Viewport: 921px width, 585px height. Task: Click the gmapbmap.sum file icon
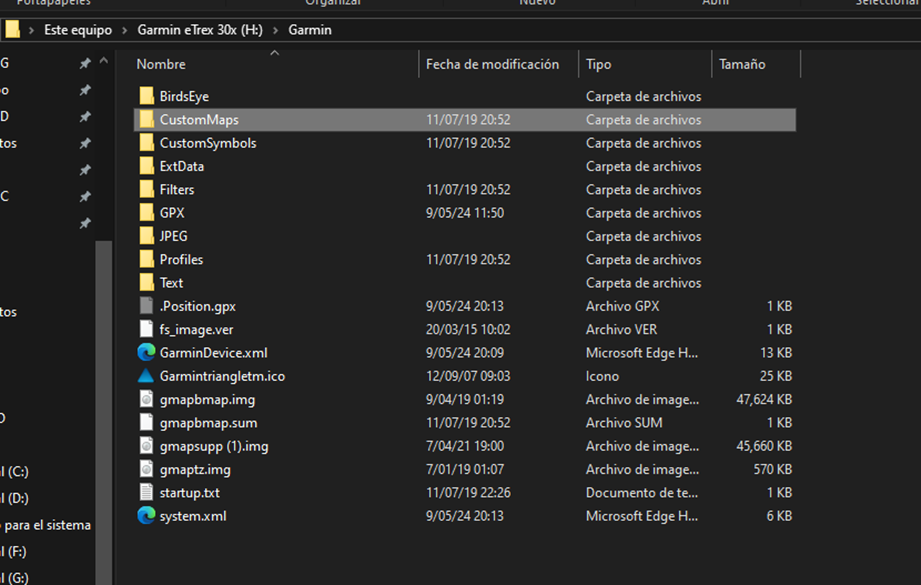click(x=146, y=422)
